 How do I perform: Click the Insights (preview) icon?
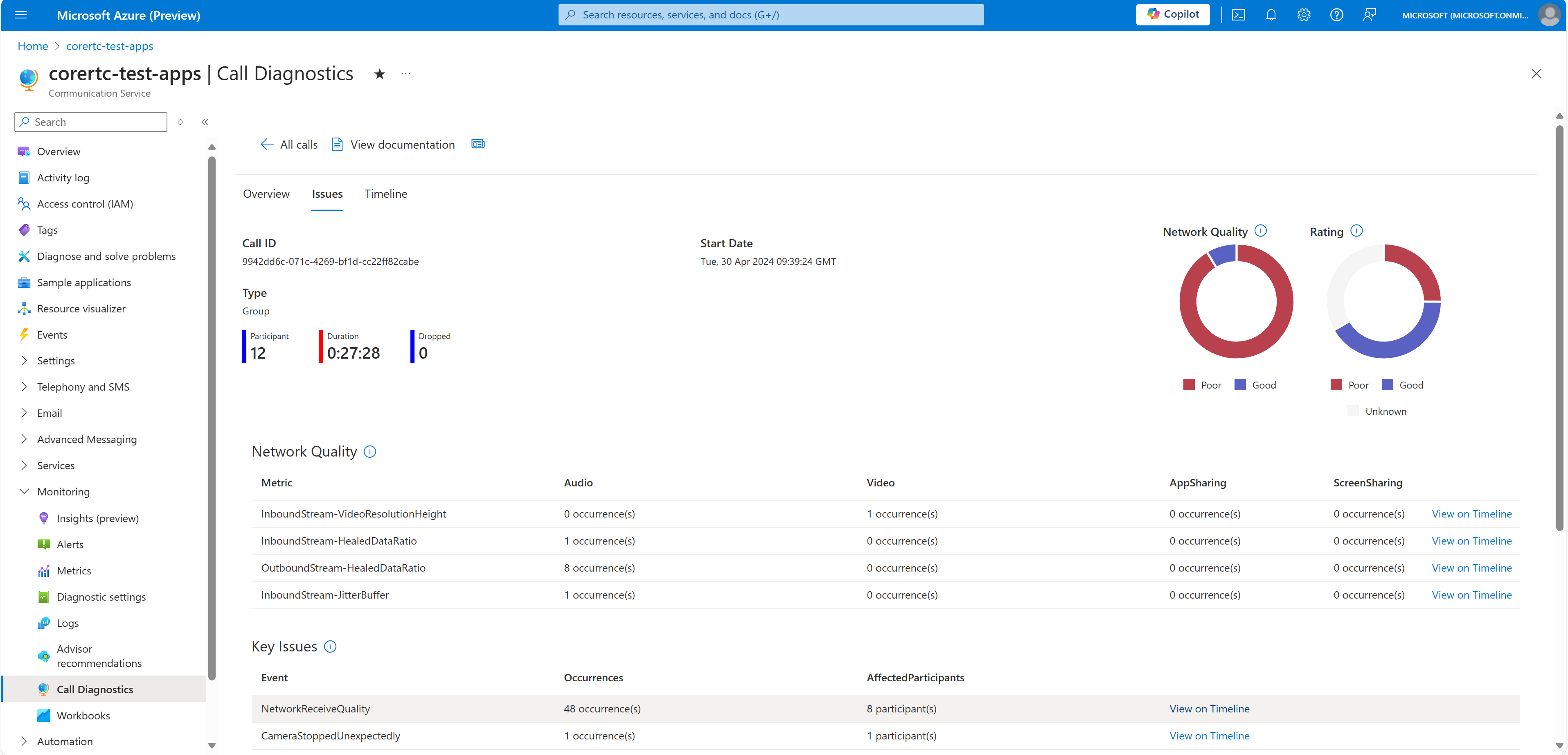coord(43,518)
